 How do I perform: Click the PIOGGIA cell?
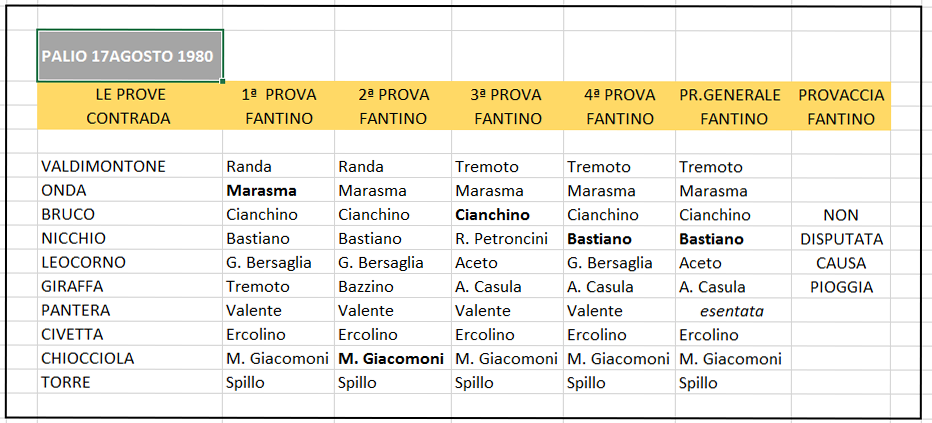(841, 287)
